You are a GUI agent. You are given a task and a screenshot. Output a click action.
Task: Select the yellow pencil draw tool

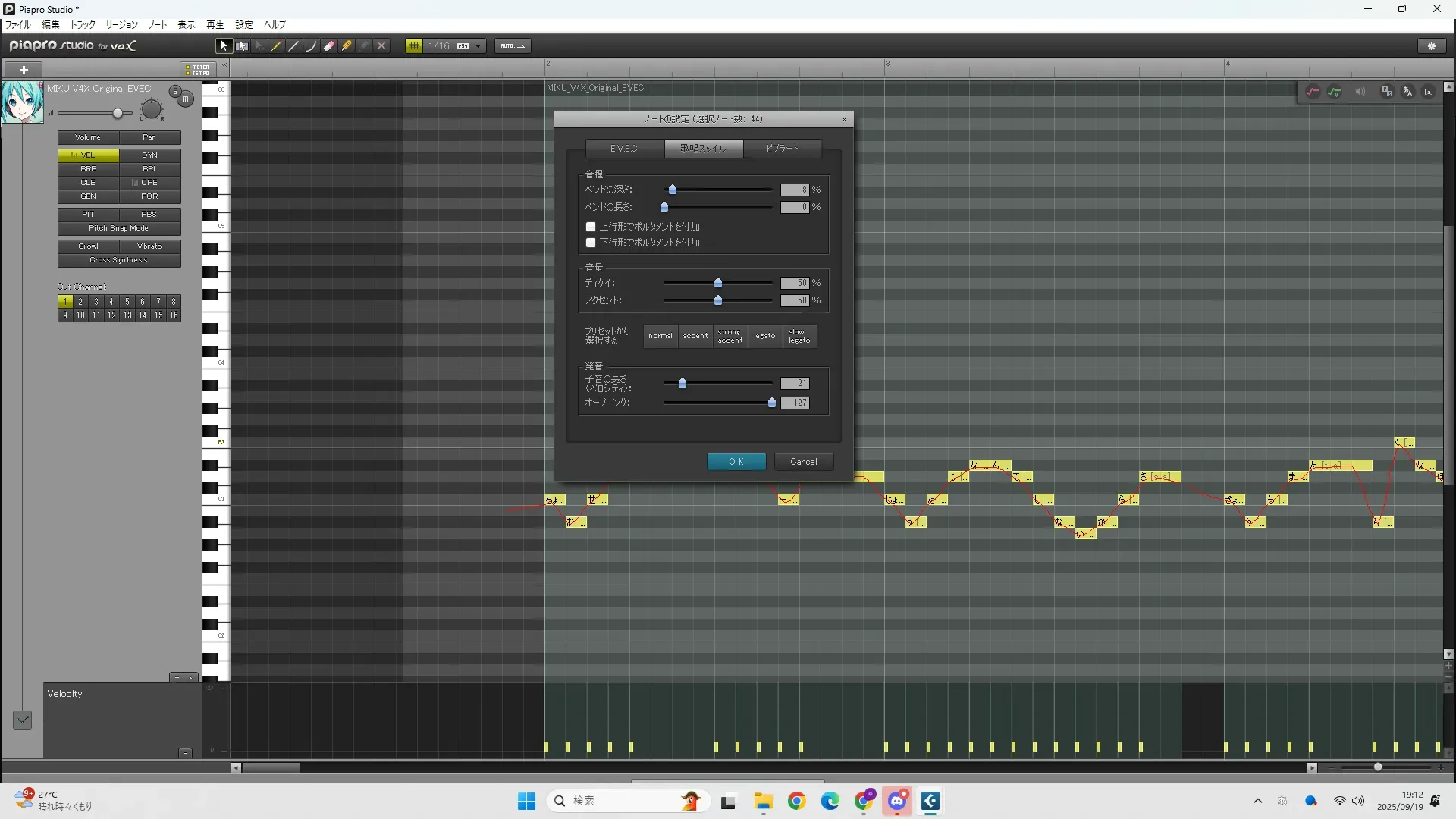(x=277, y=46)
